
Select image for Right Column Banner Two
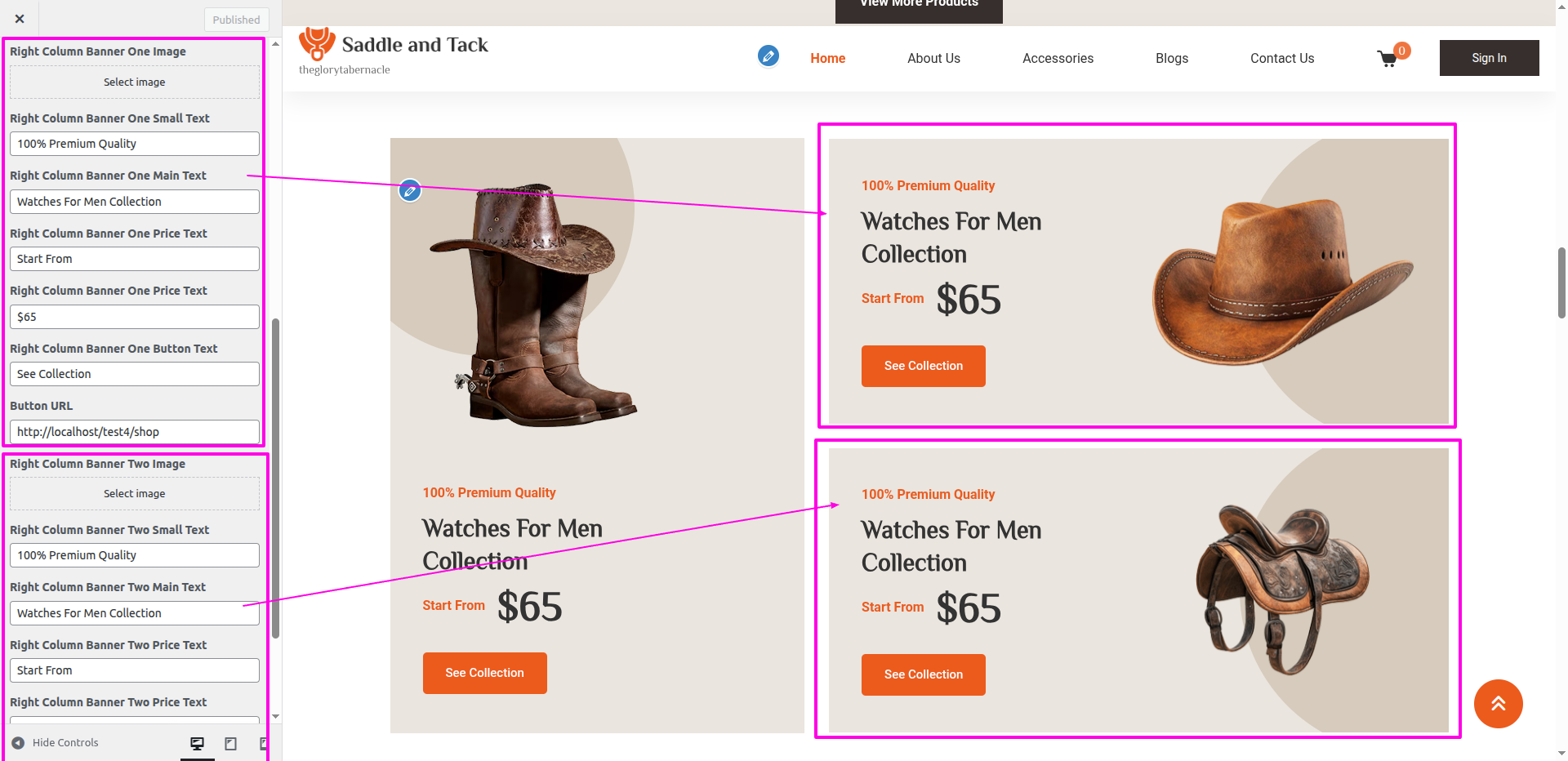point(135,494)
